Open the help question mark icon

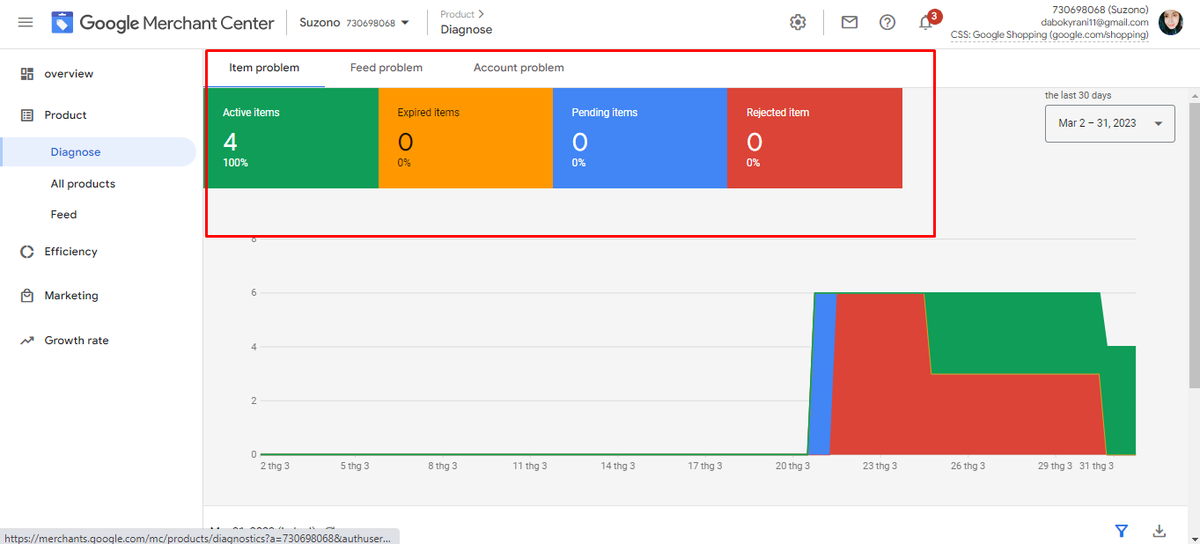(x=887, y=22)
